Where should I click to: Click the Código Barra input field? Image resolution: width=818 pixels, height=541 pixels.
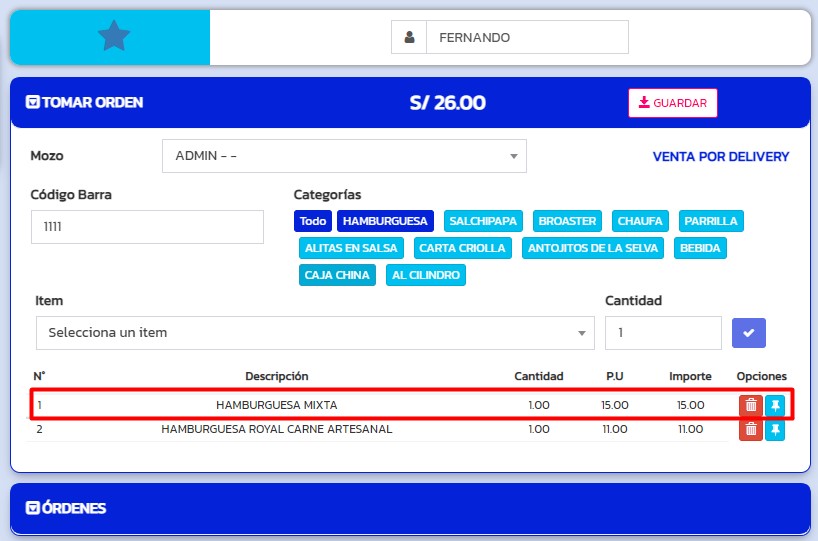click(x=147, y=227)
